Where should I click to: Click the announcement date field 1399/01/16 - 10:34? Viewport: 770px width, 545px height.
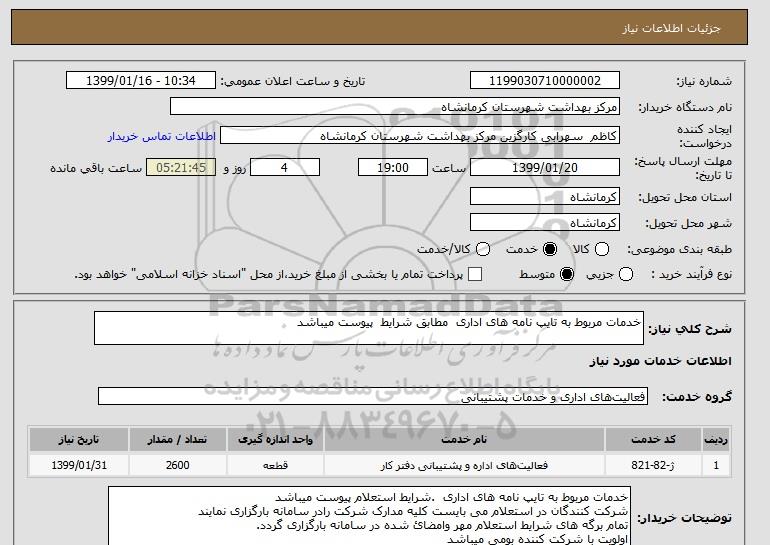141,81
